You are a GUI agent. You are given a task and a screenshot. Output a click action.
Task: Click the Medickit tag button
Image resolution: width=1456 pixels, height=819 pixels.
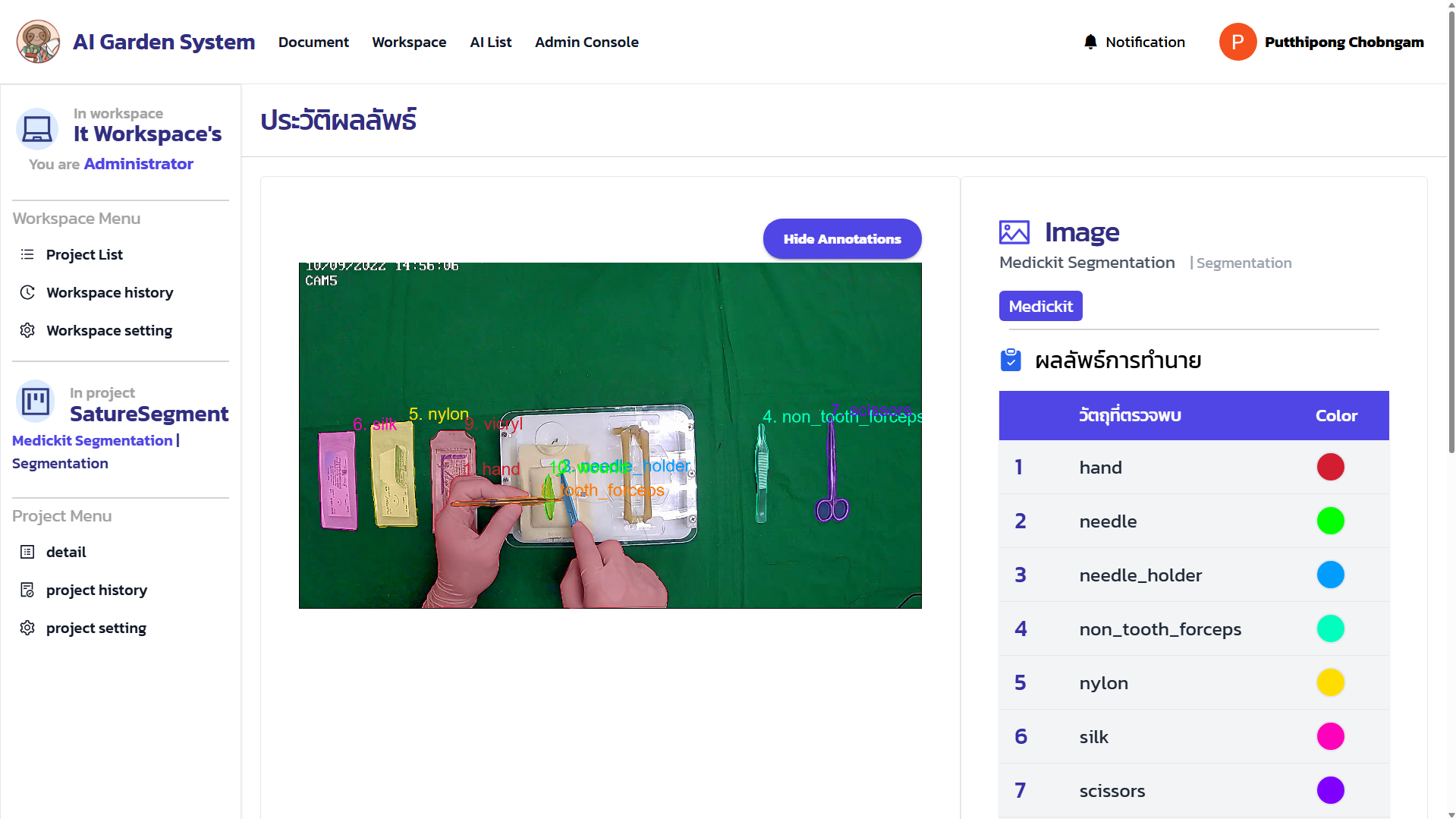pos(1040,306)
